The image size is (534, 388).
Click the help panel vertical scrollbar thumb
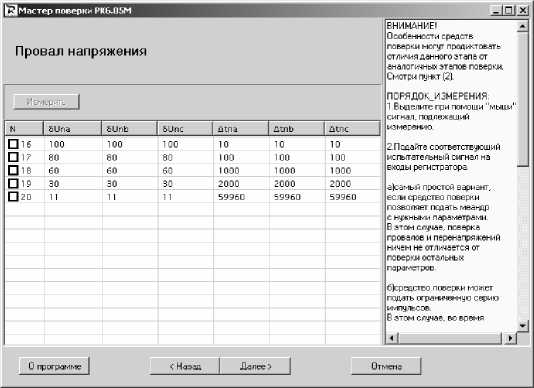[522, 99]
